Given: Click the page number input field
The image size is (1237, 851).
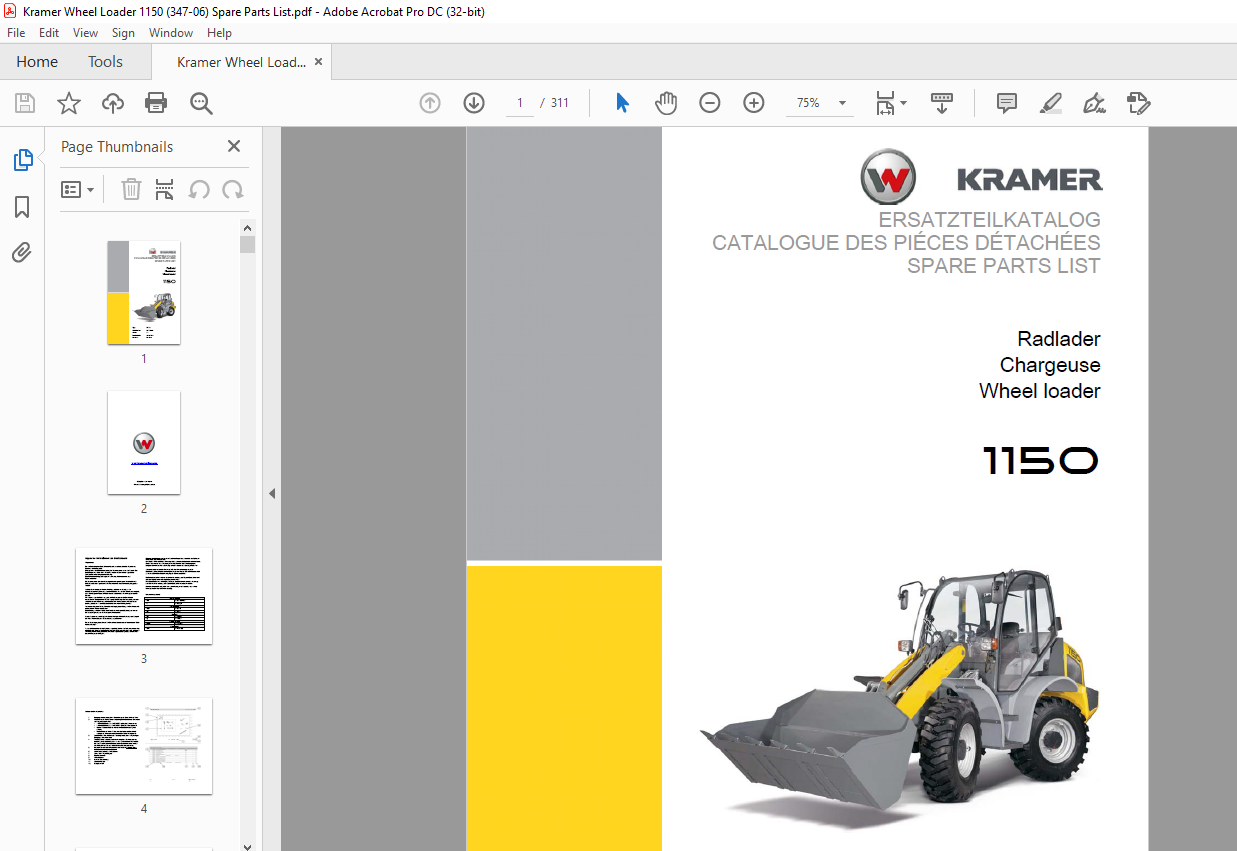Looking at the screenshot, I should tap(520, 103).
